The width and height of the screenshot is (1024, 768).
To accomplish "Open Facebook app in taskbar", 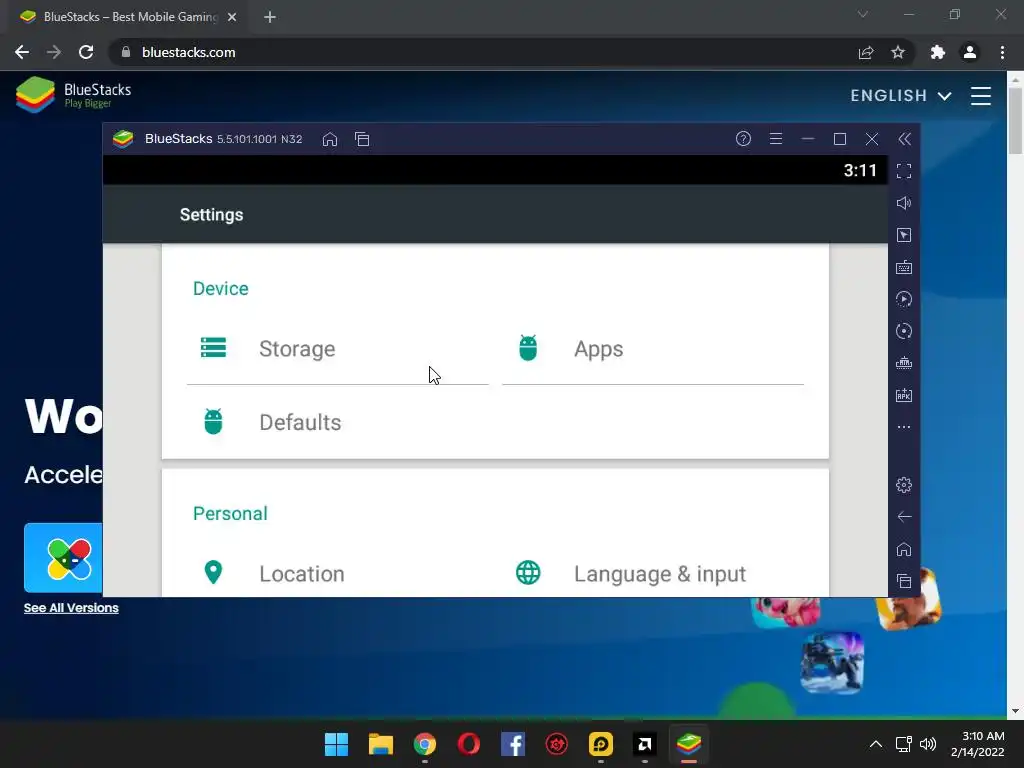I will (513, 744).
